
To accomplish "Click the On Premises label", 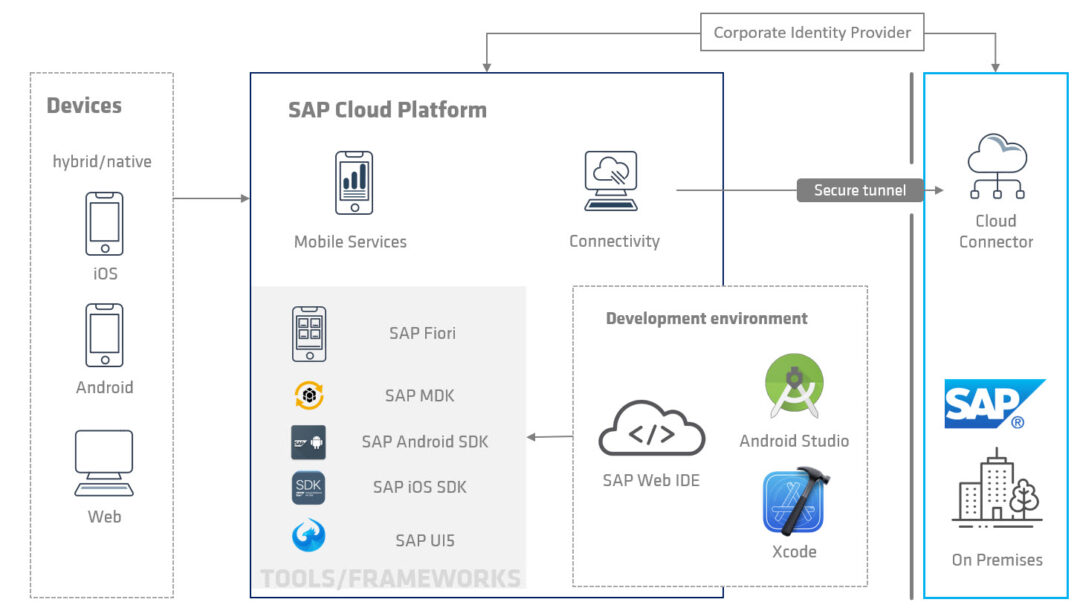I will pyautogui.click(x=997, y=560).
